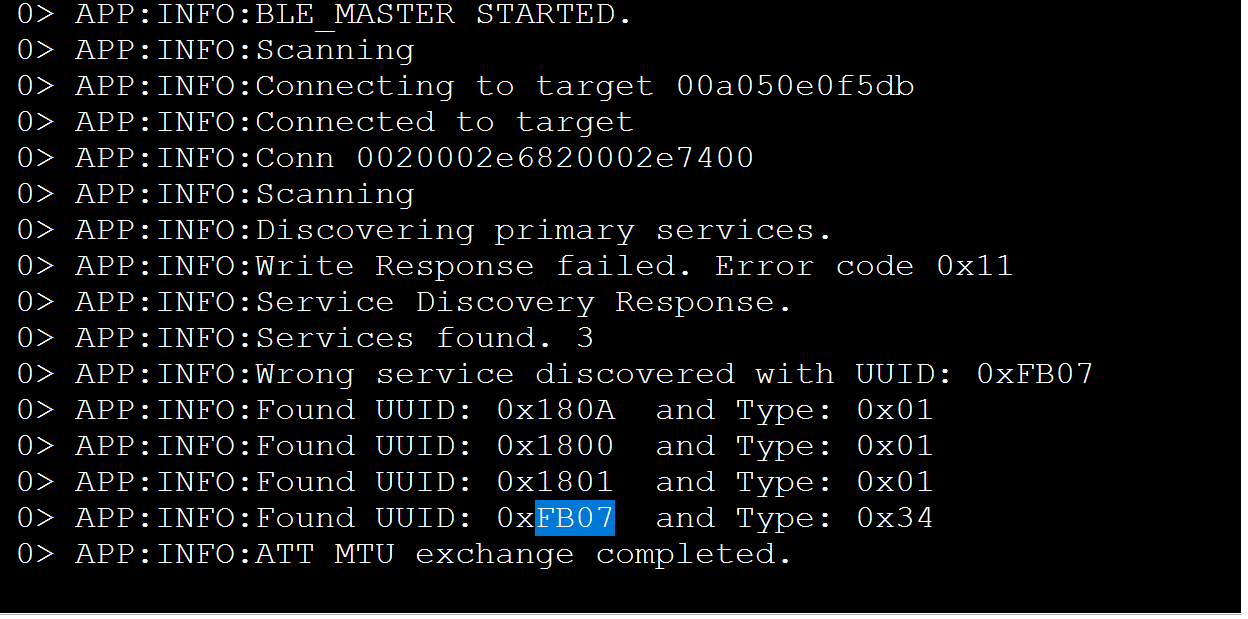Click the highlighted FB07 text selection
The height and width of the screenshot is (619, 1248).
tap(575, 518)
